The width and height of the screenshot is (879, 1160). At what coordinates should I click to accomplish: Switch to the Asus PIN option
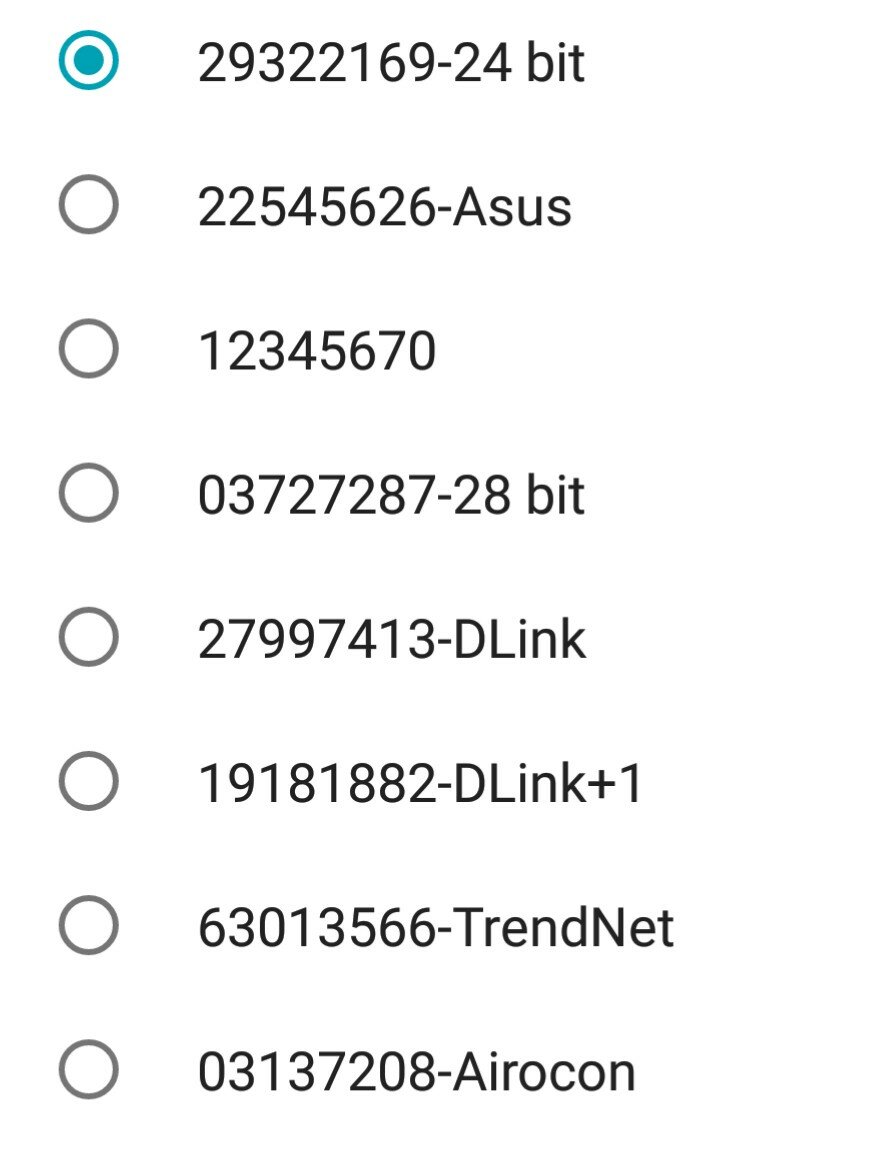coord(89,207)
